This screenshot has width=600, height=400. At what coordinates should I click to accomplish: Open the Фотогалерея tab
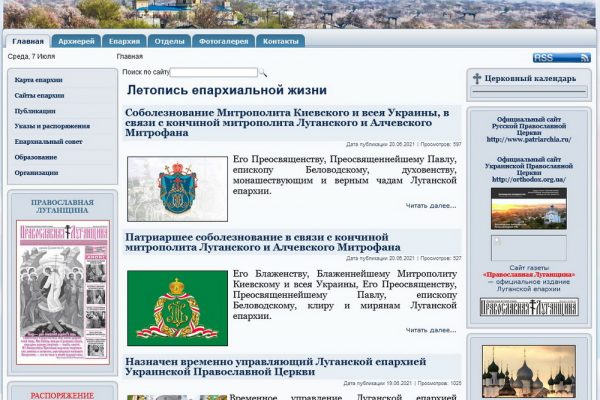[226, 42]
